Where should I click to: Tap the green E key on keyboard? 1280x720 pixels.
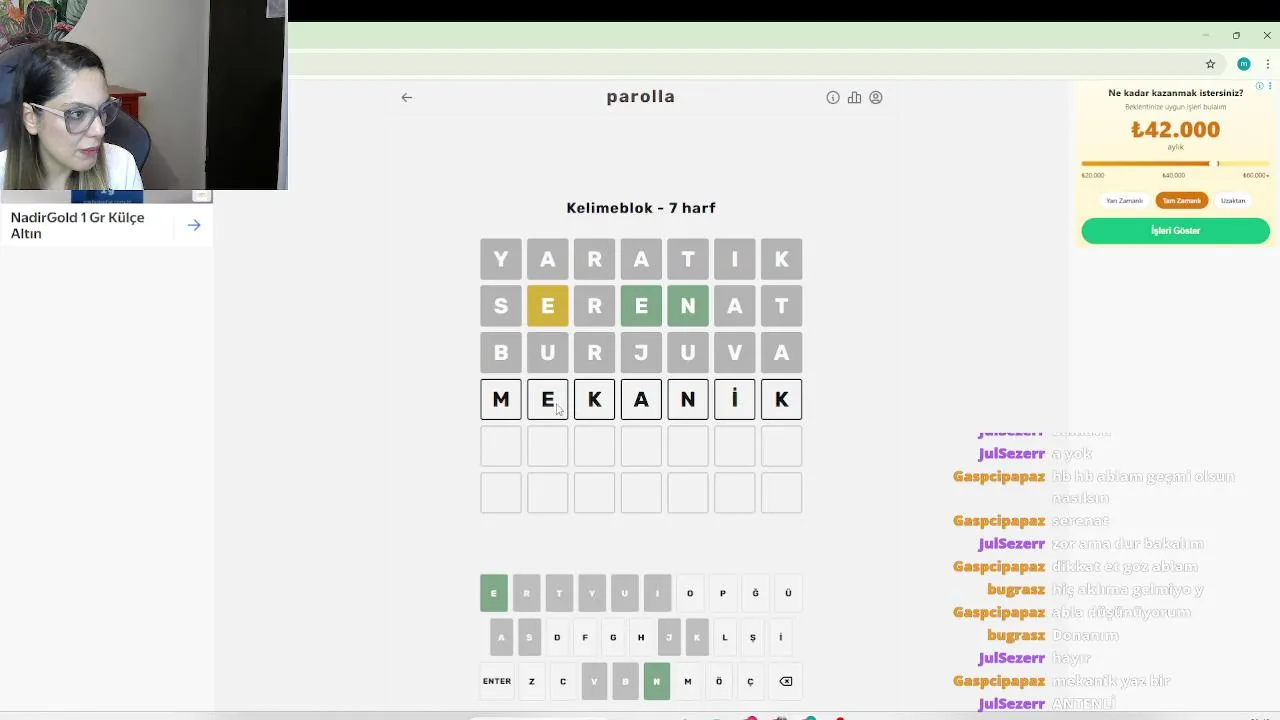pyautogui.click(x=493, y=593)
